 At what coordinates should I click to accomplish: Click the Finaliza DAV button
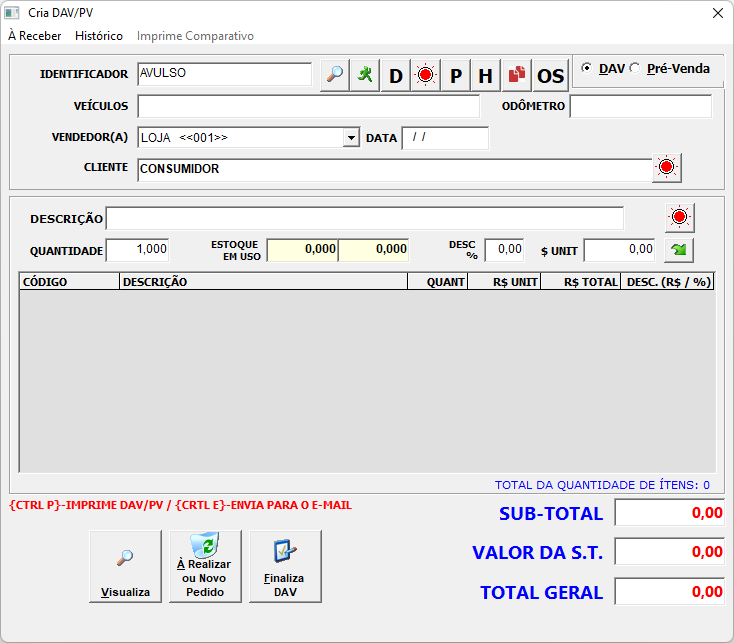point(285,566)
